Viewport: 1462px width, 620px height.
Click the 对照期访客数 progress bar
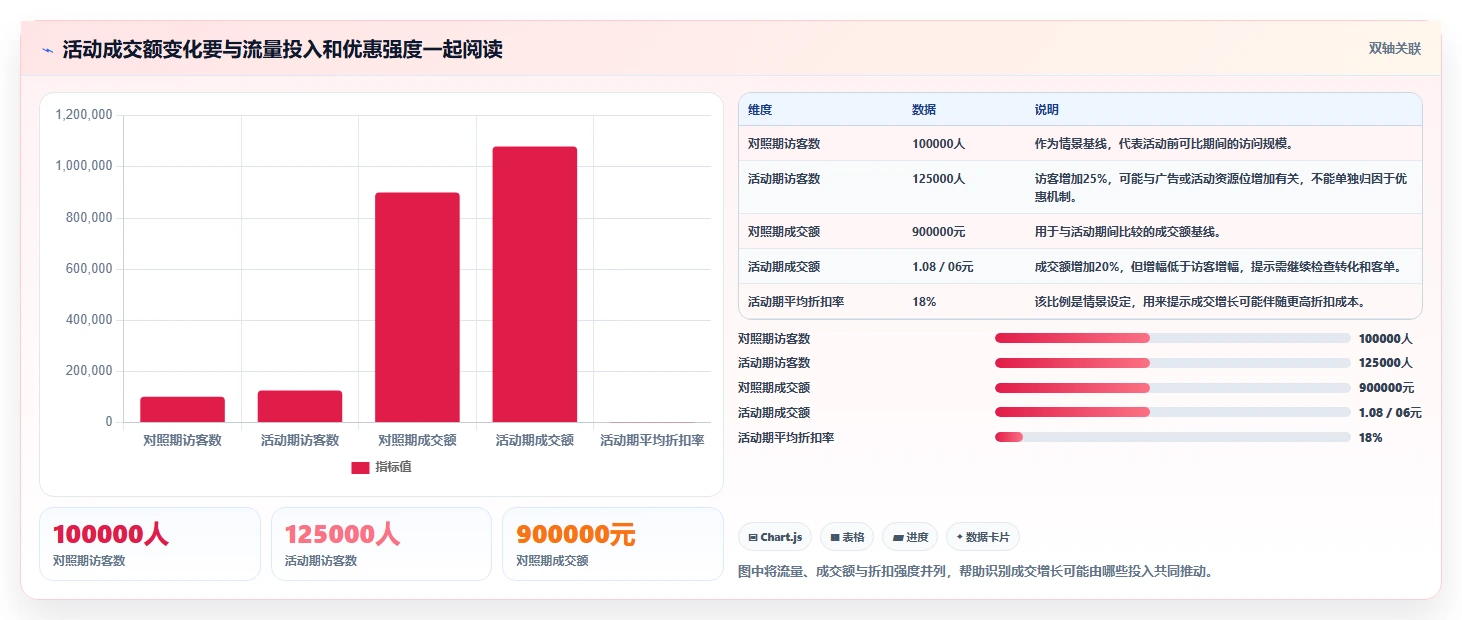click(1173, 338)
